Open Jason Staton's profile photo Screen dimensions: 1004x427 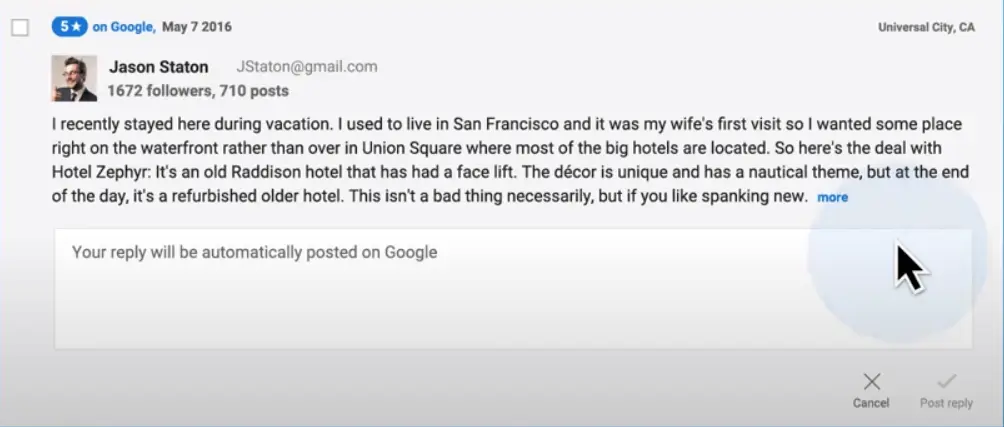coord(74,78)
